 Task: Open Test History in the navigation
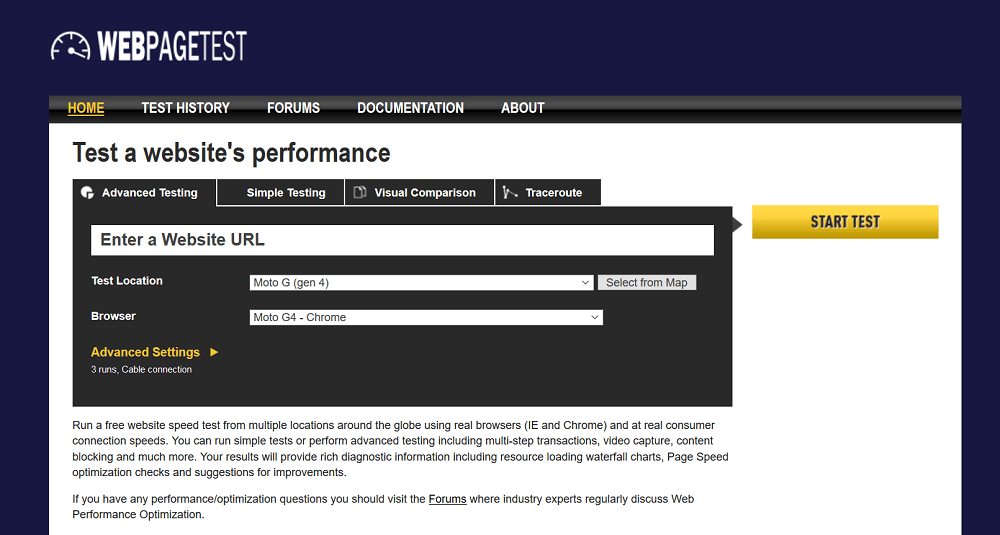click(186, 108)
